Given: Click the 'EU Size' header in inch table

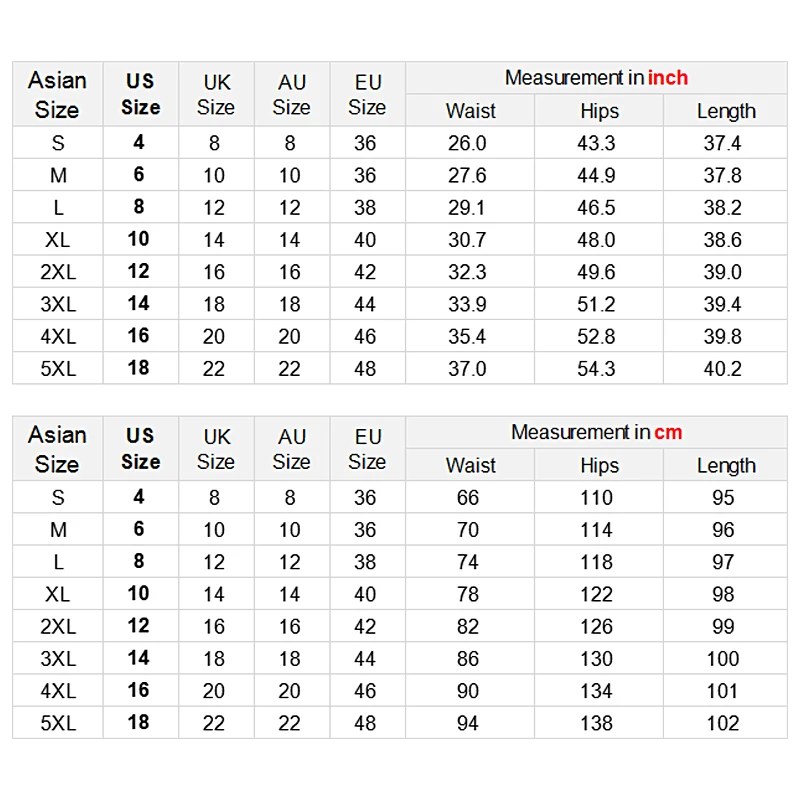Looking at the screenshot, I should (367, 95).
